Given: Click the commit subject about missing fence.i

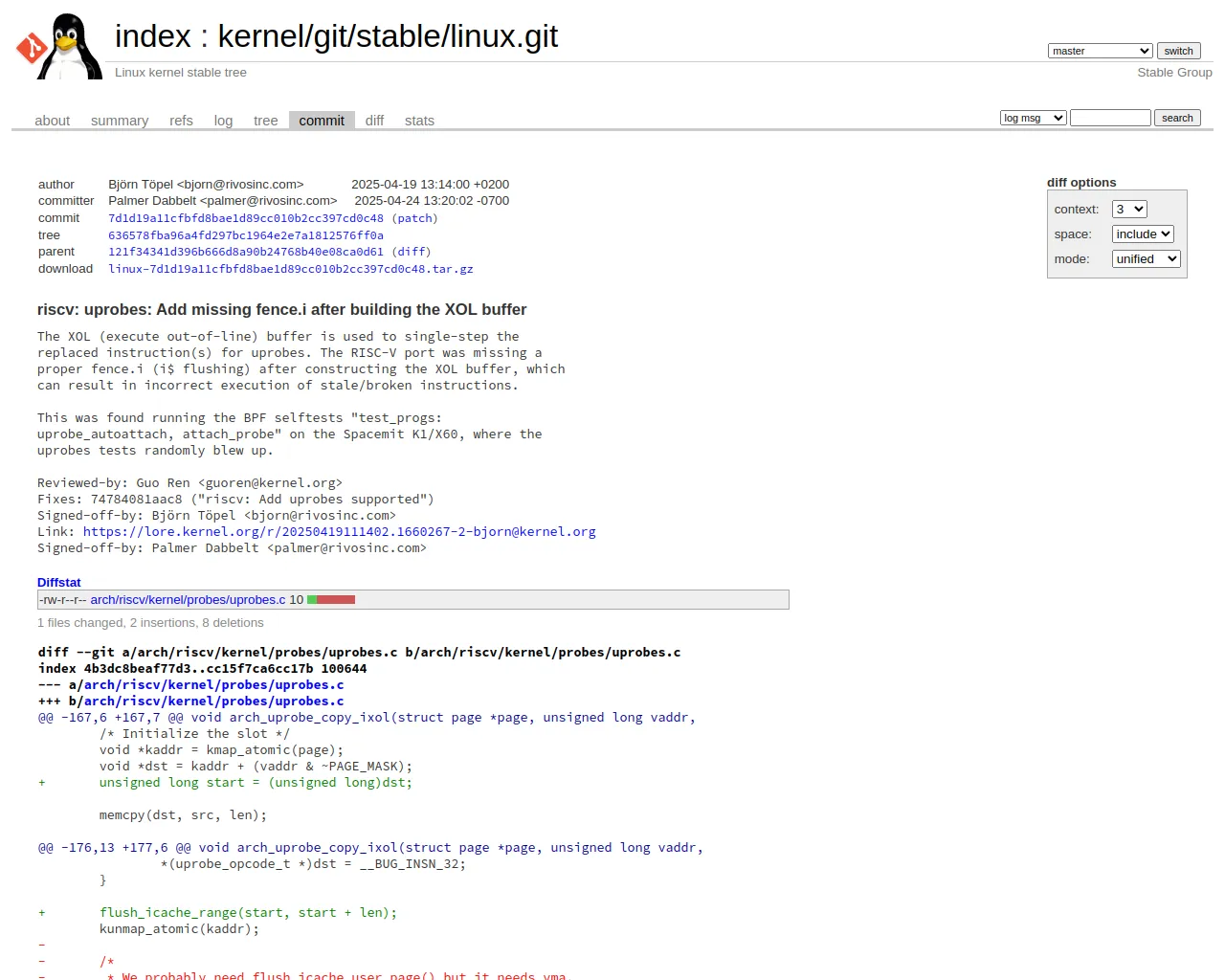Looking at the screenshot, I should coord(282,309).
